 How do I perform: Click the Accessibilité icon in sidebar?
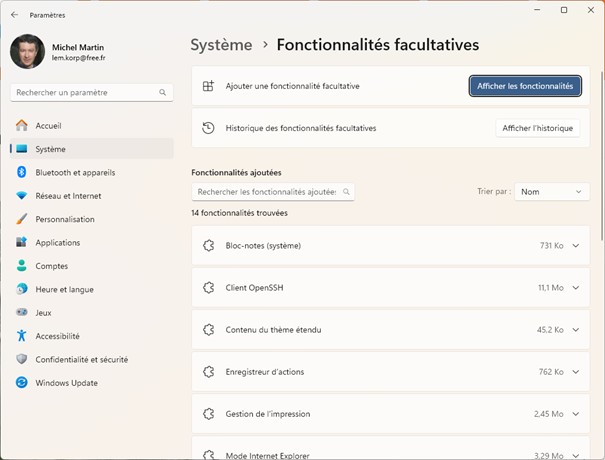point(21,336)
